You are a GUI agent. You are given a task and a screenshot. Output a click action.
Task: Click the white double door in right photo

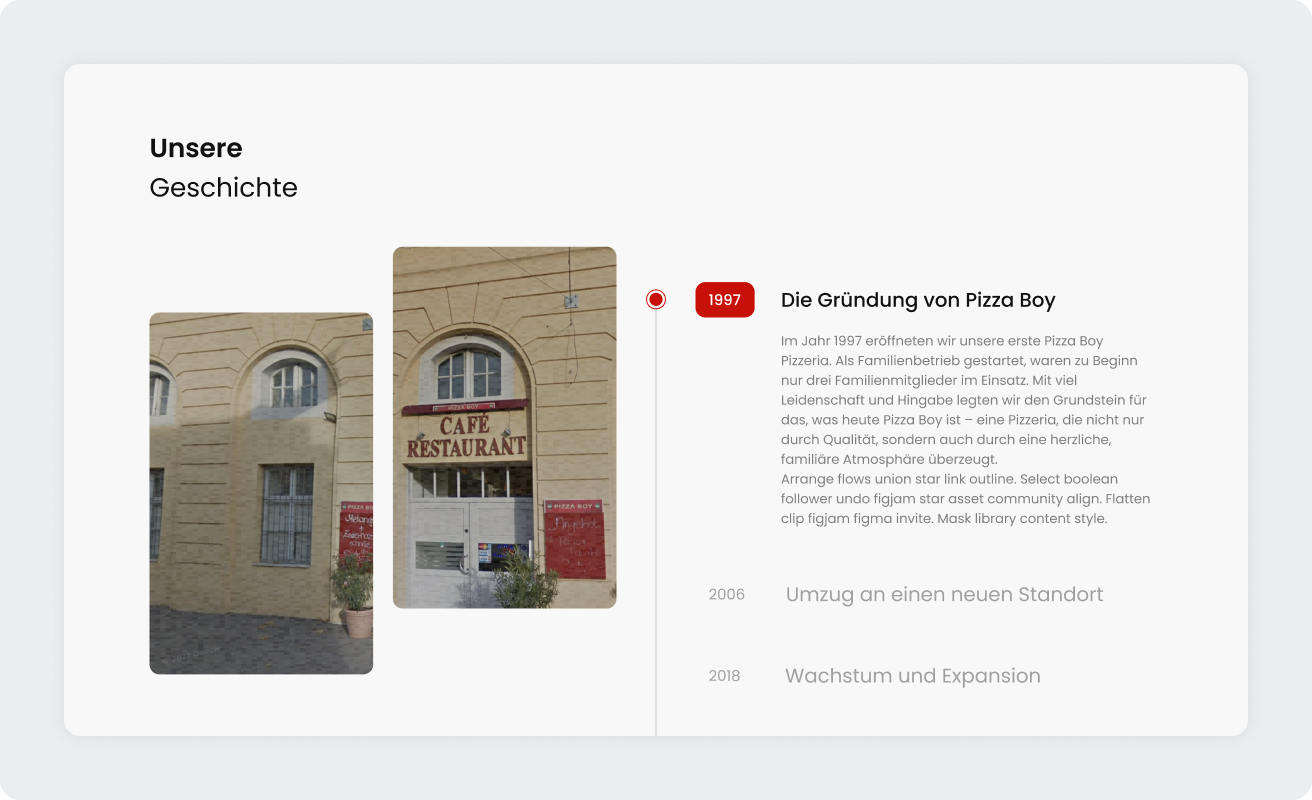(469, 553)
